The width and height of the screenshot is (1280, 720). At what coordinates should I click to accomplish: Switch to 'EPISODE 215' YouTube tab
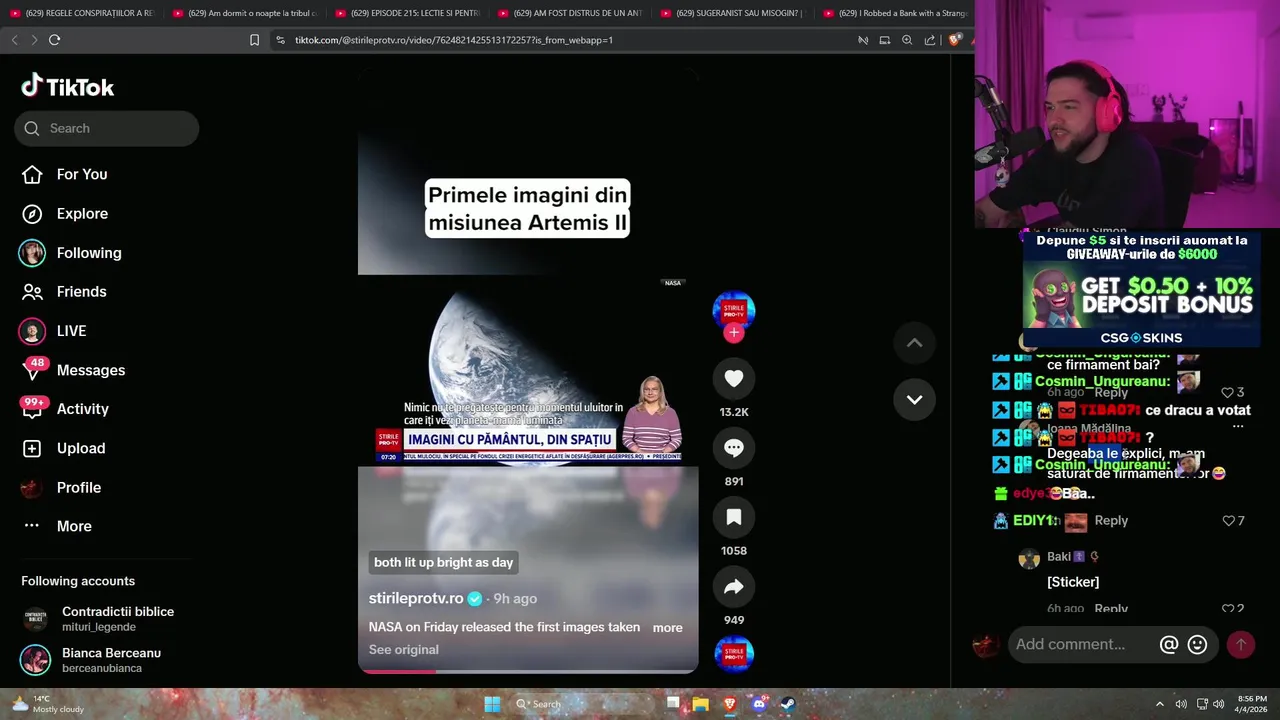[407, 13]
